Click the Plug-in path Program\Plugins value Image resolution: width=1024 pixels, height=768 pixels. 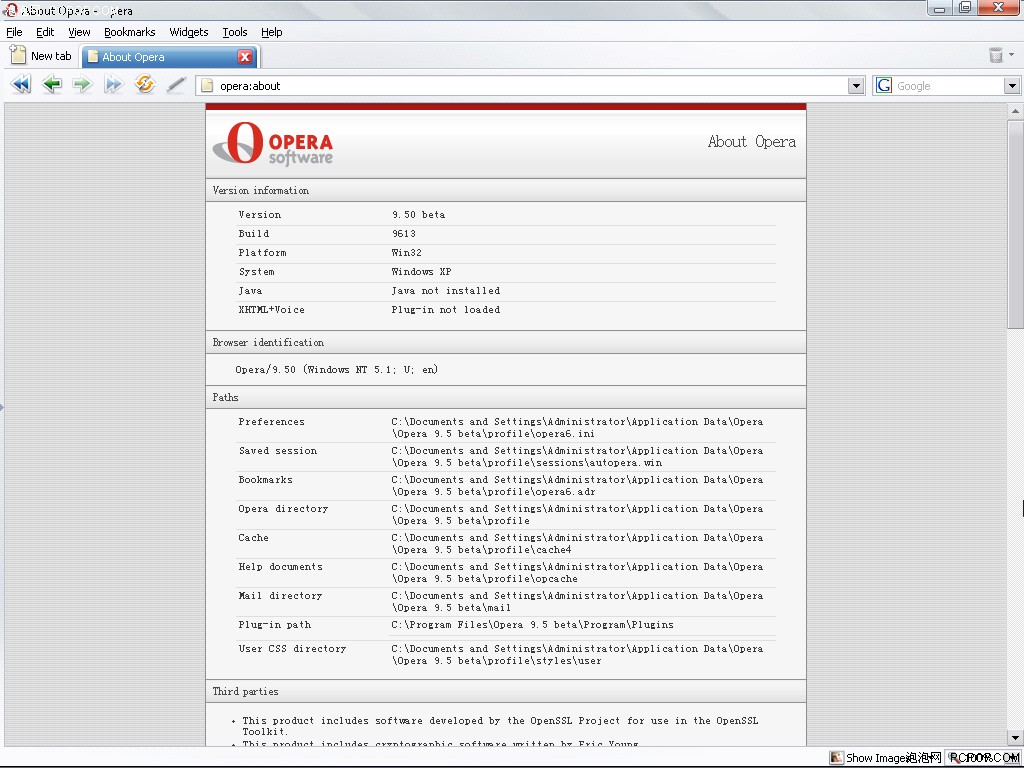pos(532,624)
